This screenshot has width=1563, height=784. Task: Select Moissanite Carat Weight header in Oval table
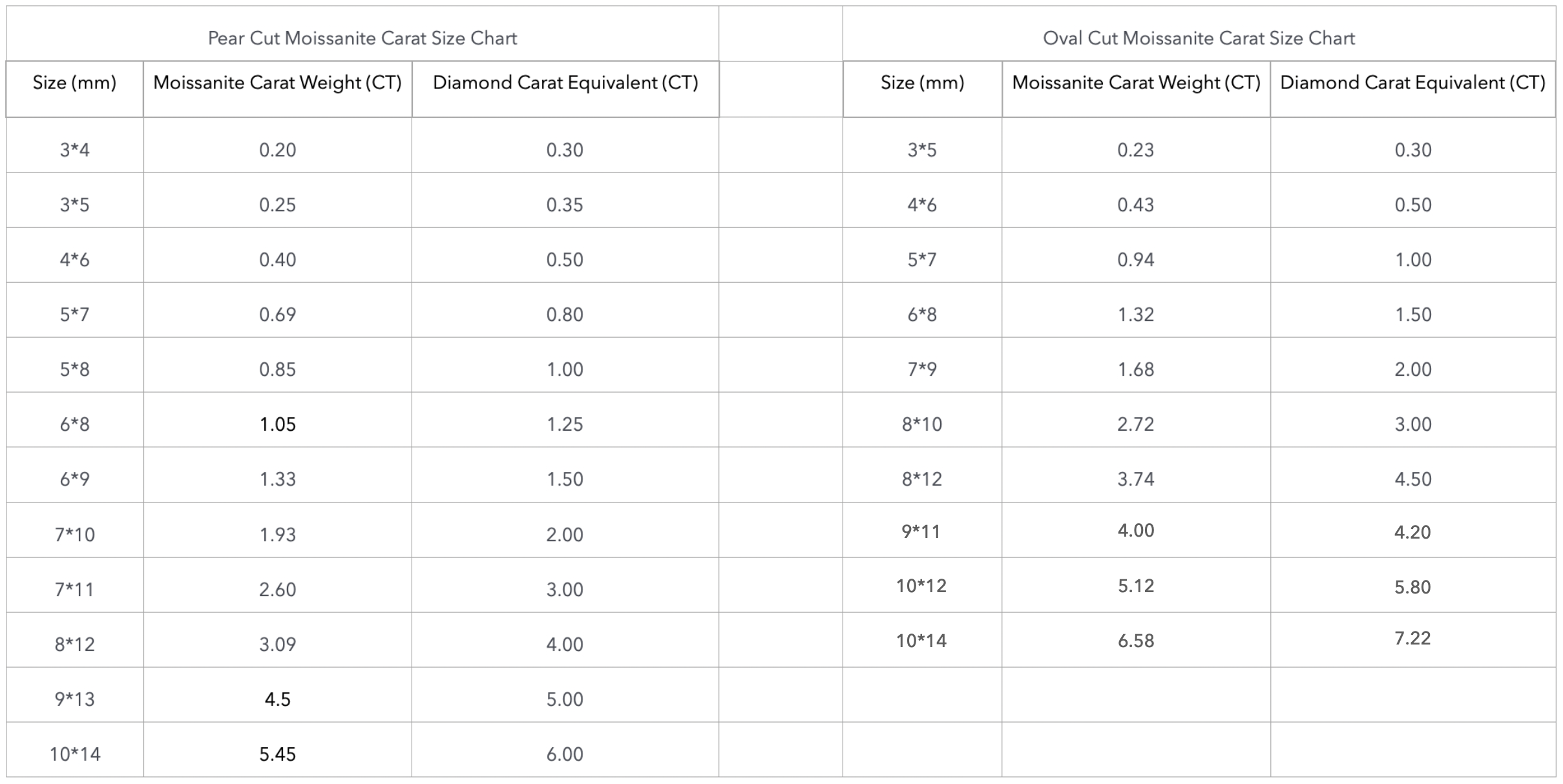coord(1136,83)
